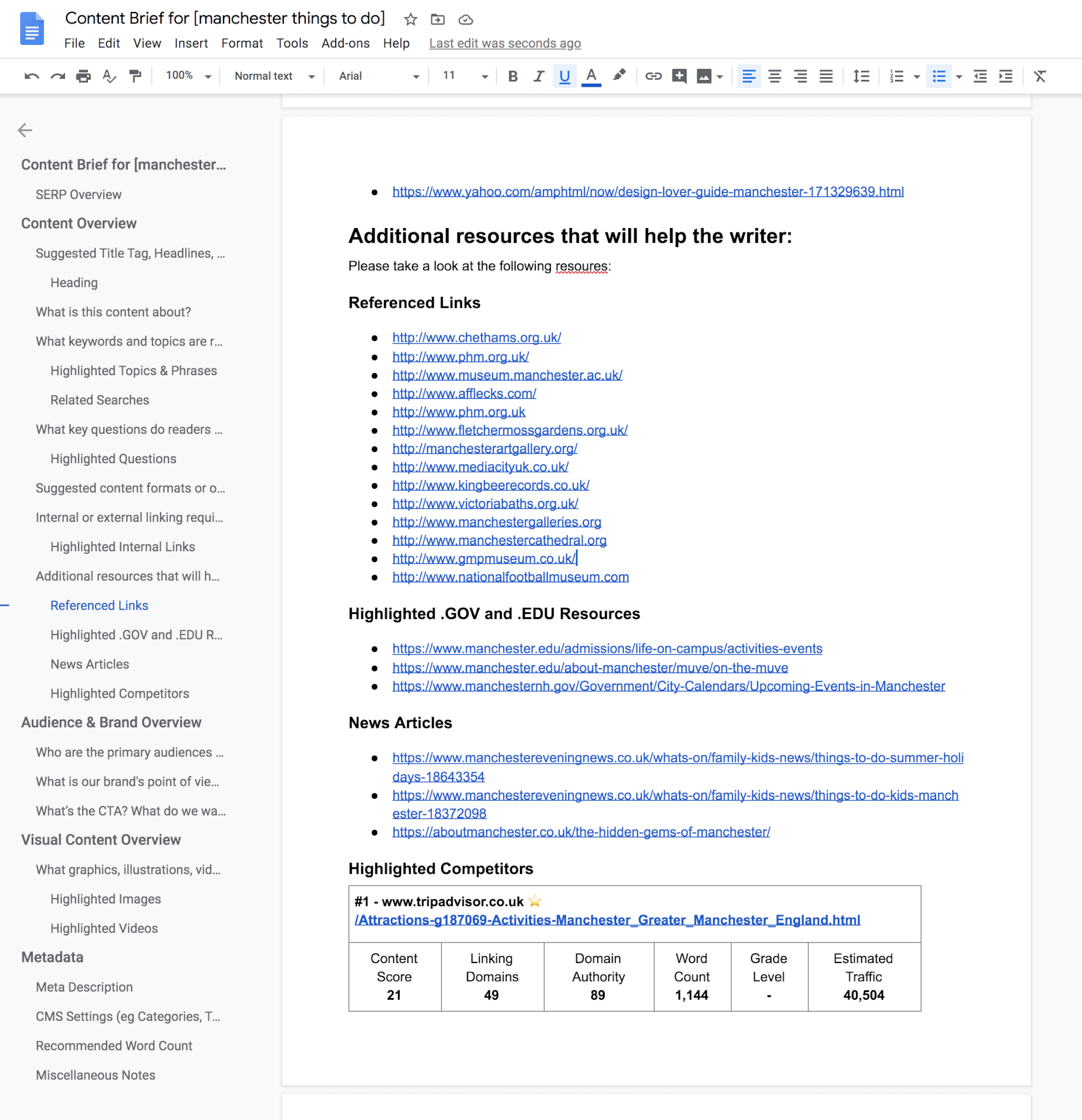Screen dimensions: 1082x1120
Task: Click the Undo icon in toolbar
Action: click(31, 76)
